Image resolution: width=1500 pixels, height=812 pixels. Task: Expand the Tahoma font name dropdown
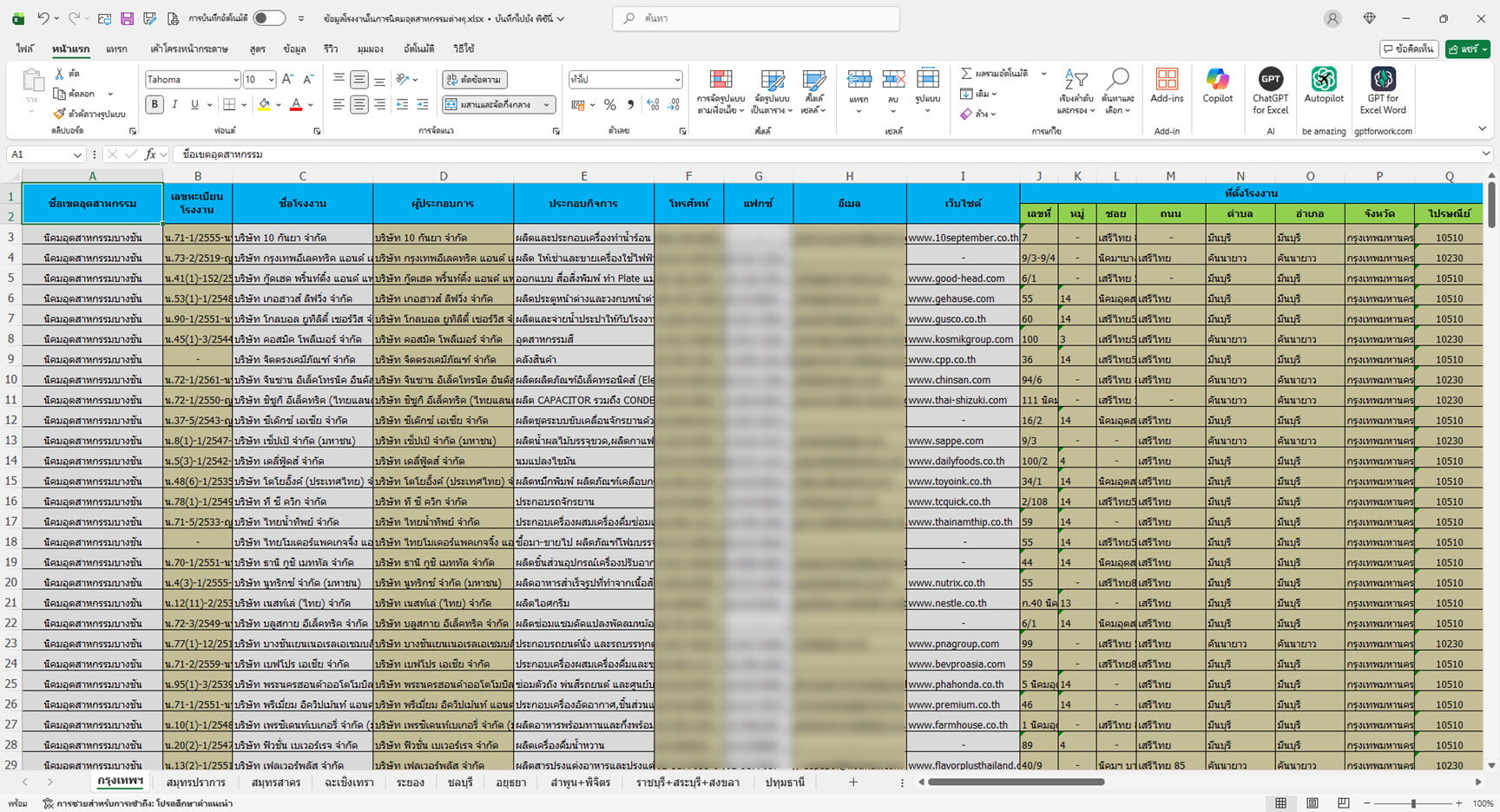pyautogui.click(x=235, y=80)
